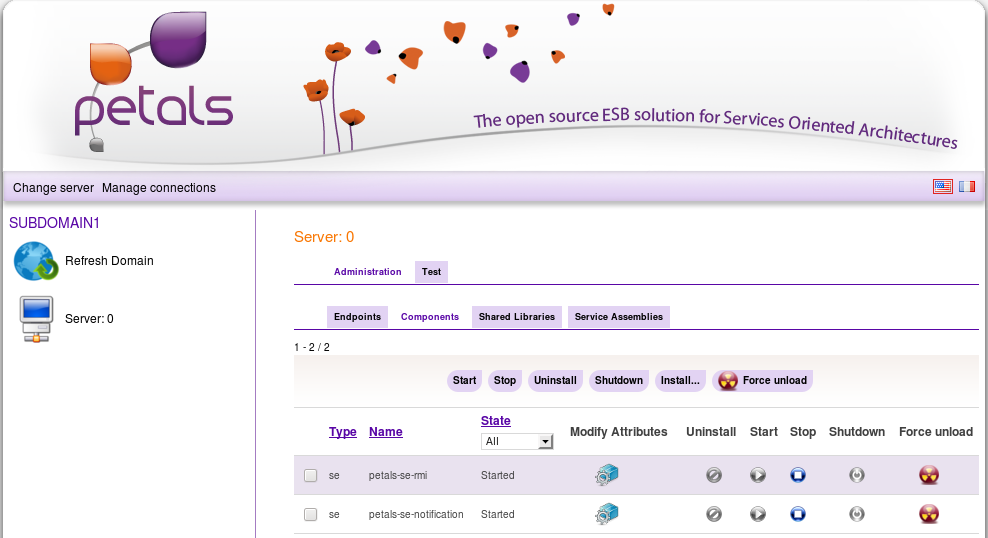
Task: Click Shutdown icon for petals-se-notification
Action: pos(856,514)
